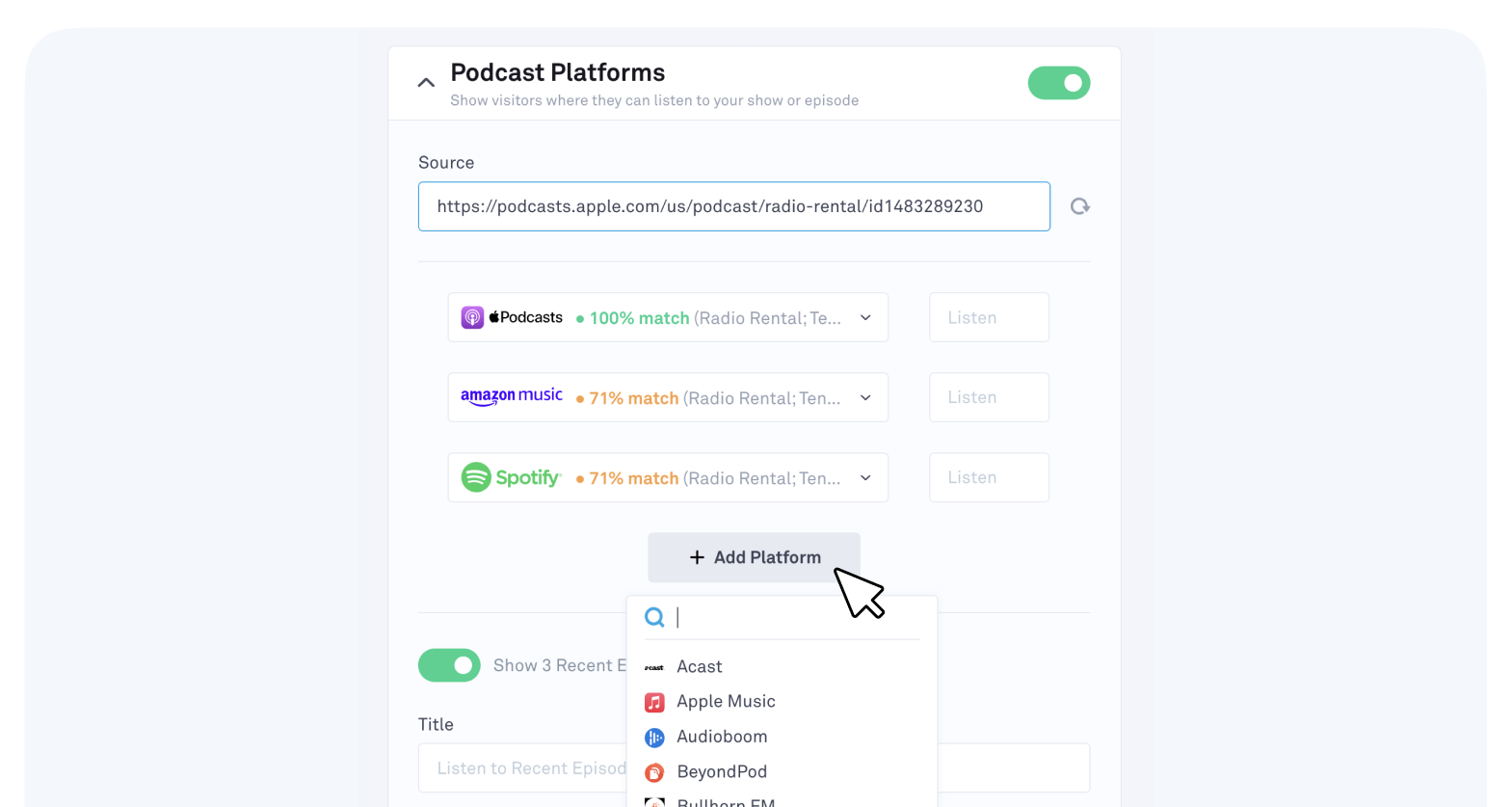Screen dimensions: 1512x807
Task: Click the search magnifier icon in platform list
Action: (x=654, y=617)
